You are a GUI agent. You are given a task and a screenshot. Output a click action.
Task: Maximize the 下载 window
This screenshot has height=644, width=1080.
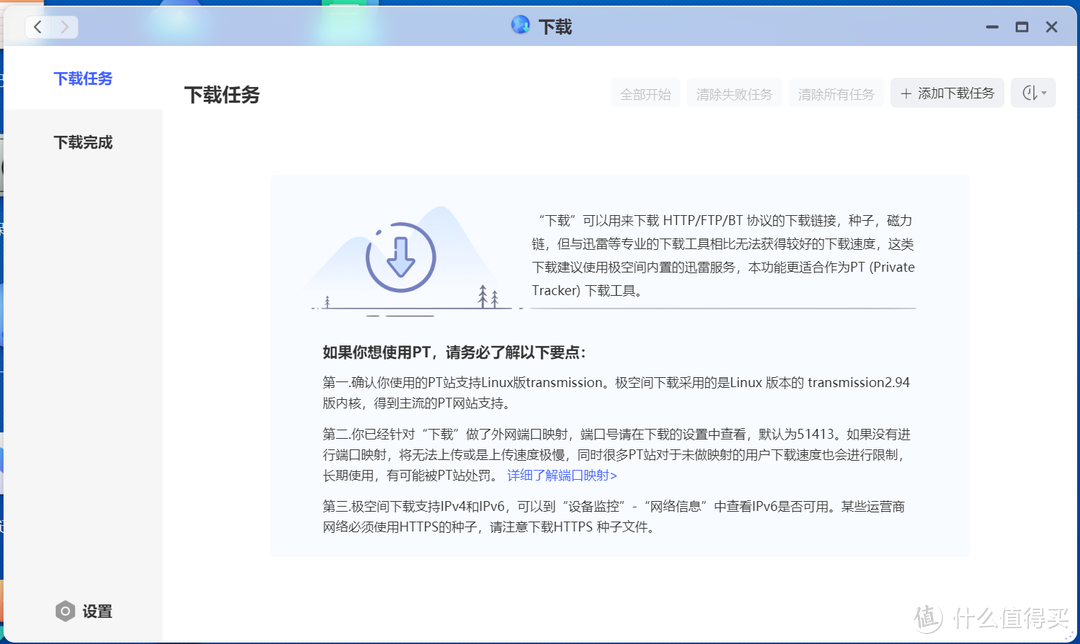tap(1021, 27)
